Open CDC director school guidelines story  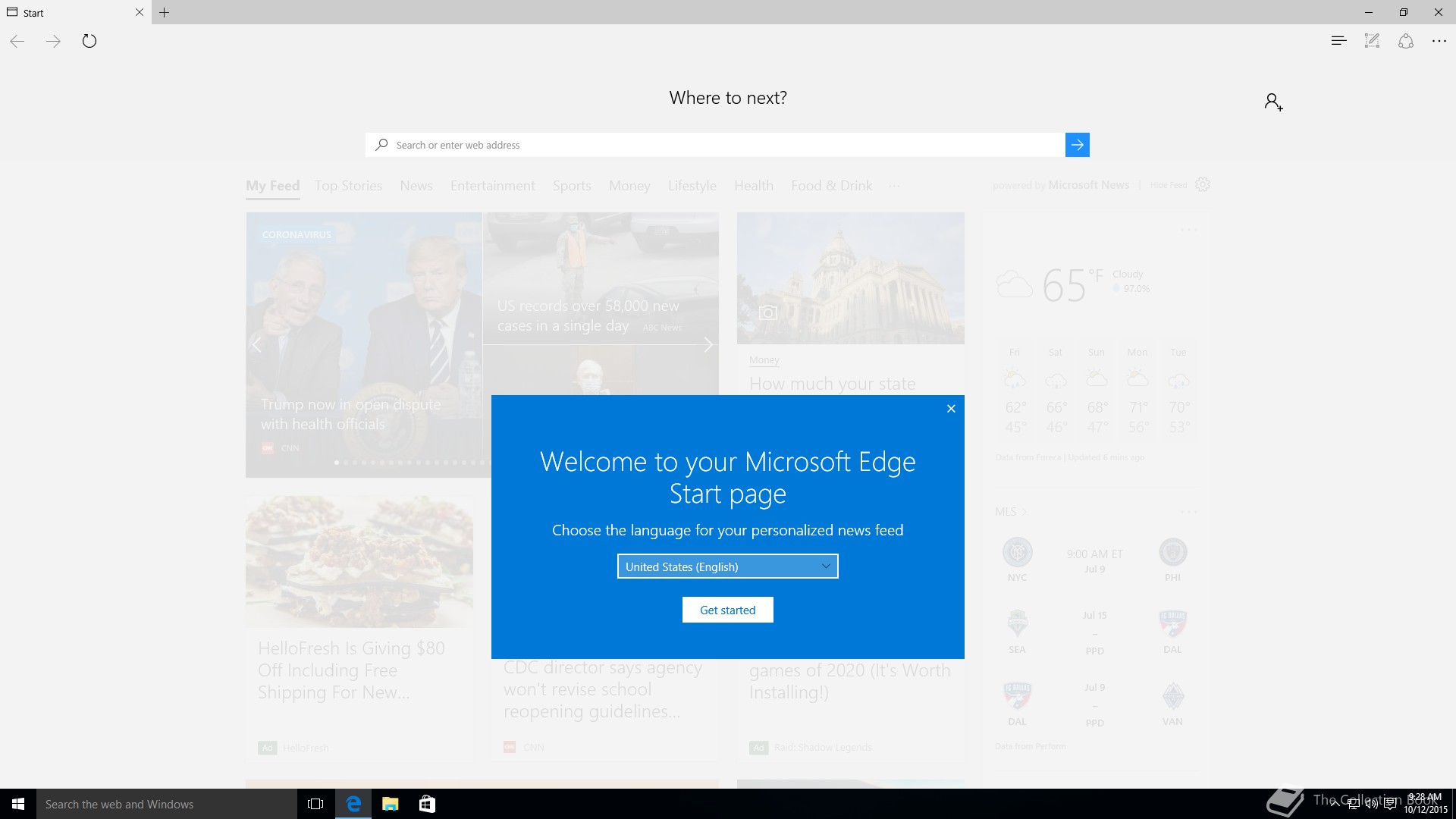click(603, 689)
